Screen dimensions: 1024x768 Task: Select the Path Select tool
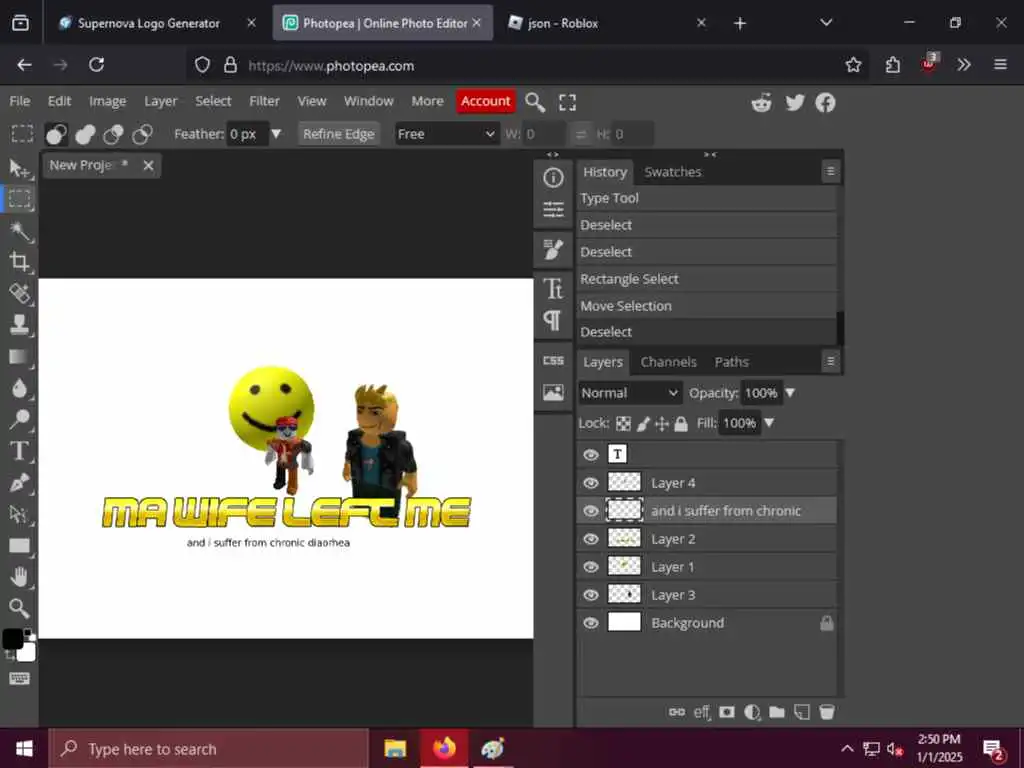(x=20, y=514)
